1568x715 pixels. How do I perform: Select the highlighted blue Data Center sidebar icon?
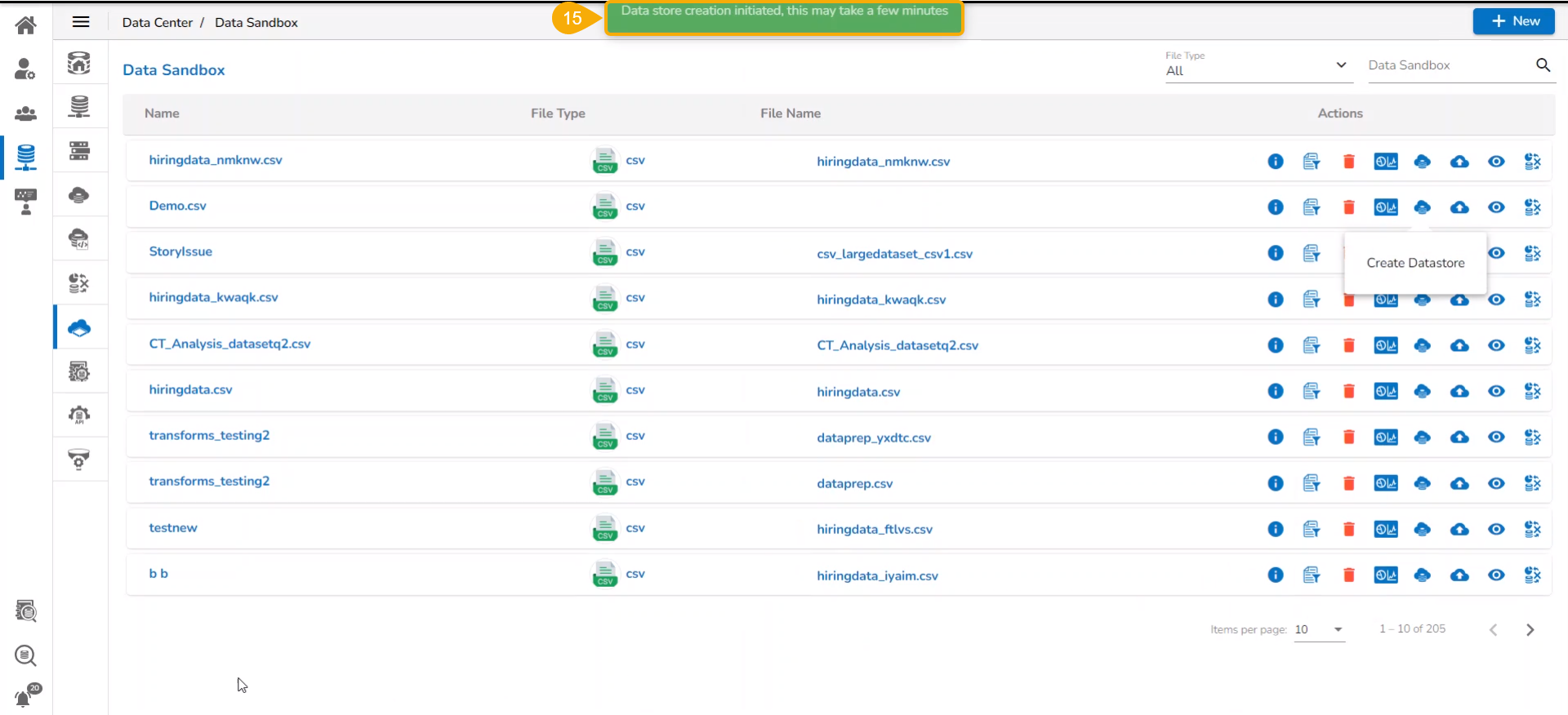pos(25,157)
